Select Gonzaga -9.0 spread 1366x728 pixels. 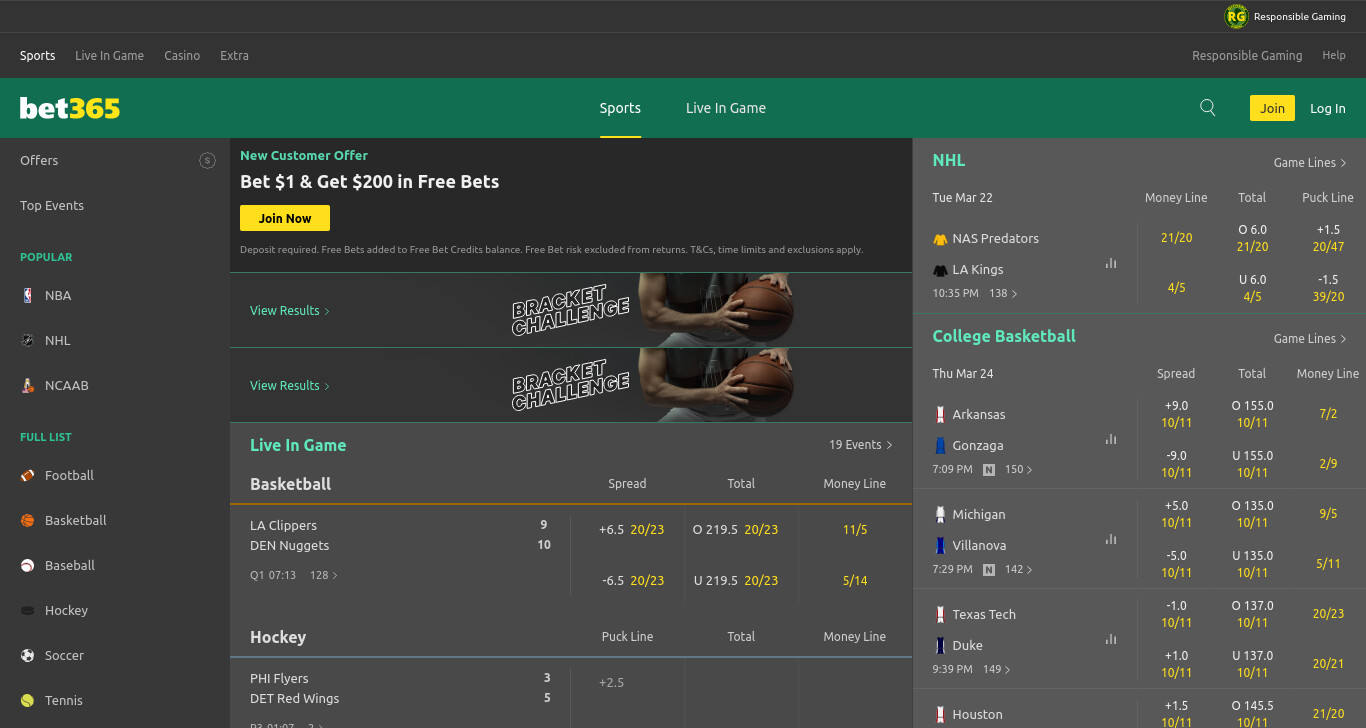click(x=1176, y=464)
